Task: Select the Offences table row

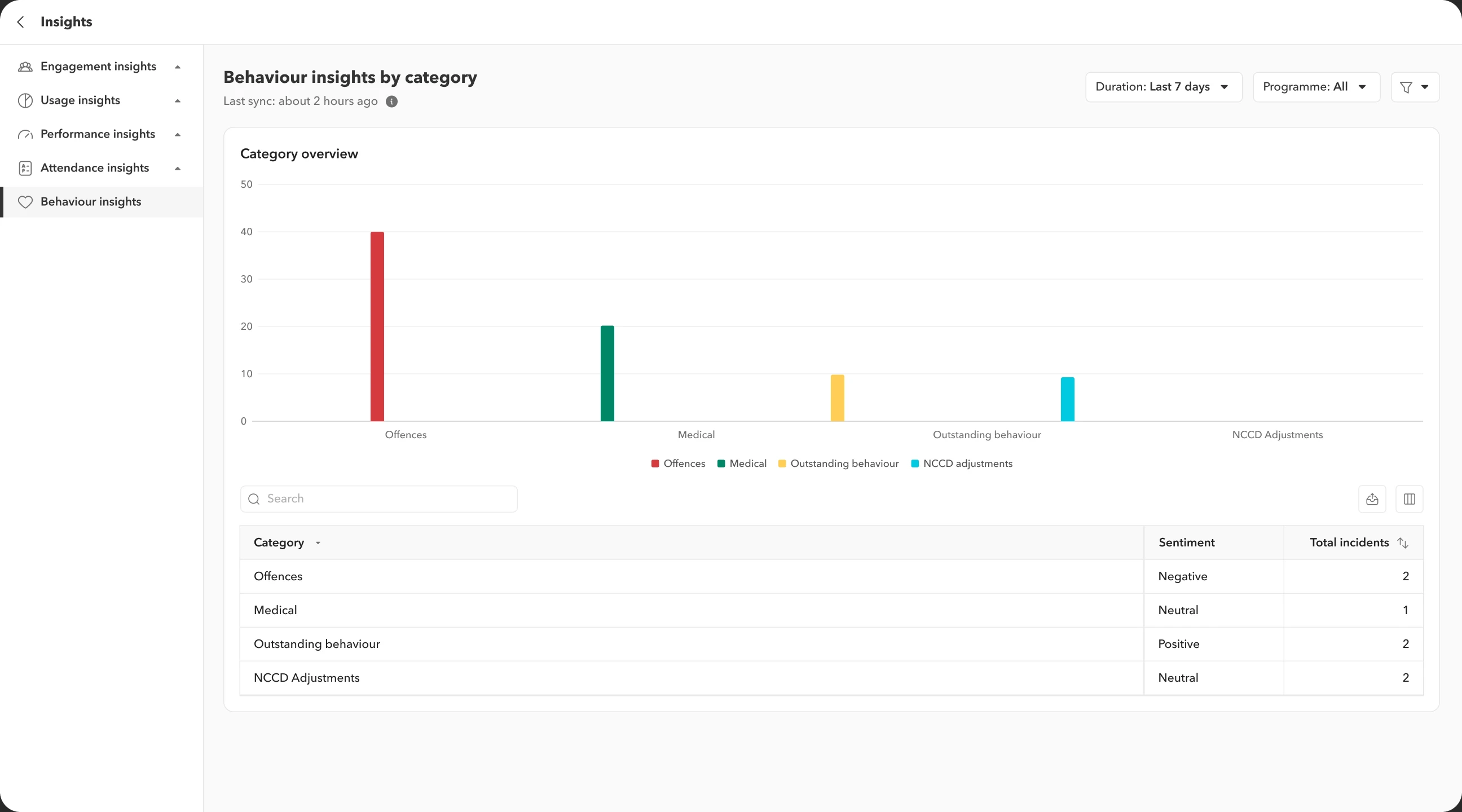Action: tap(831, 576)
